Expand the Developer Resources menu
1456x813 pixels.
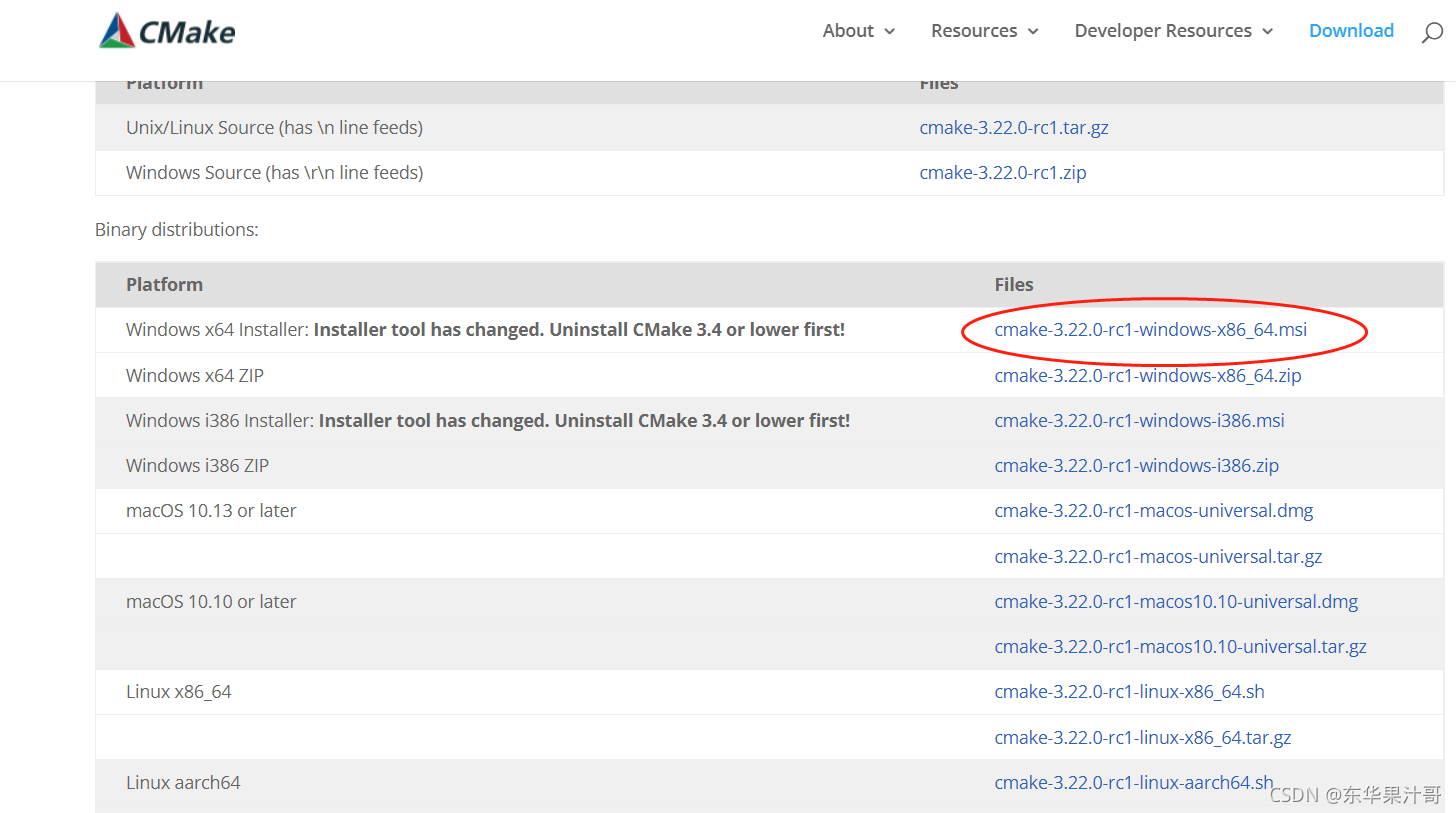coord(1174,31)
